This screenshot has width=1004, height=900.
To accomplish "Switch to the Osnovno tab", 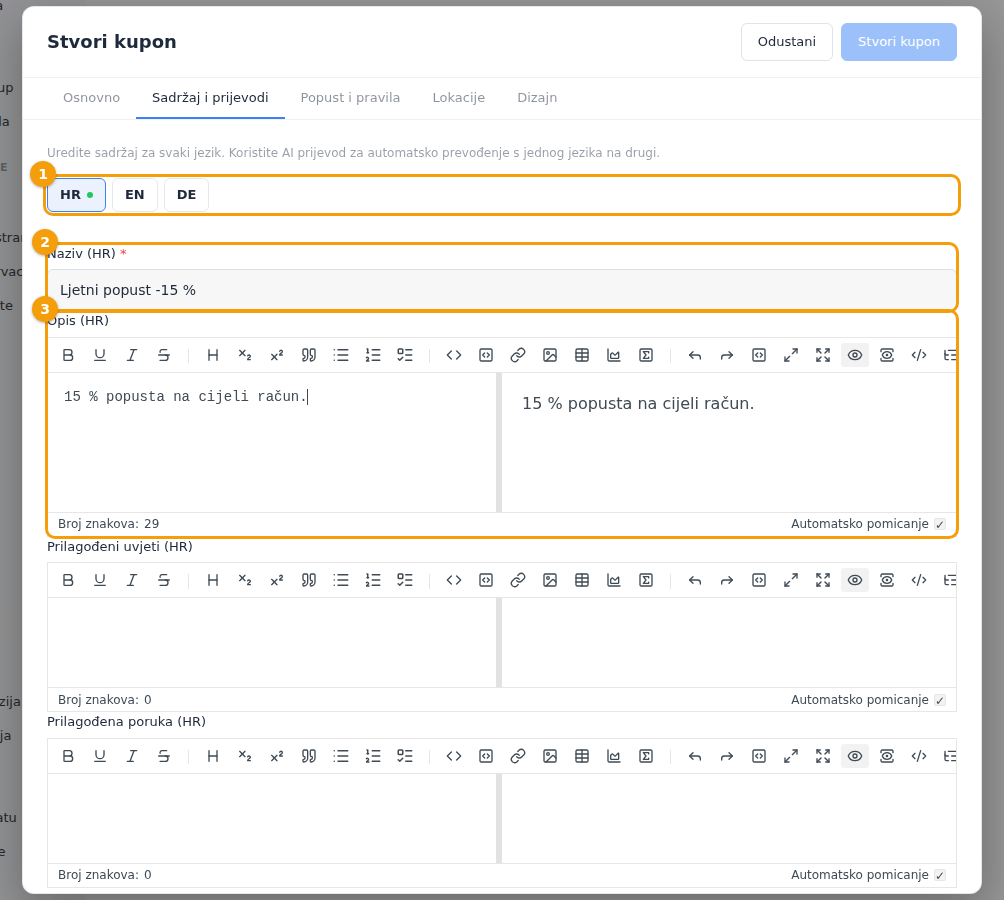I will (92, 98).
